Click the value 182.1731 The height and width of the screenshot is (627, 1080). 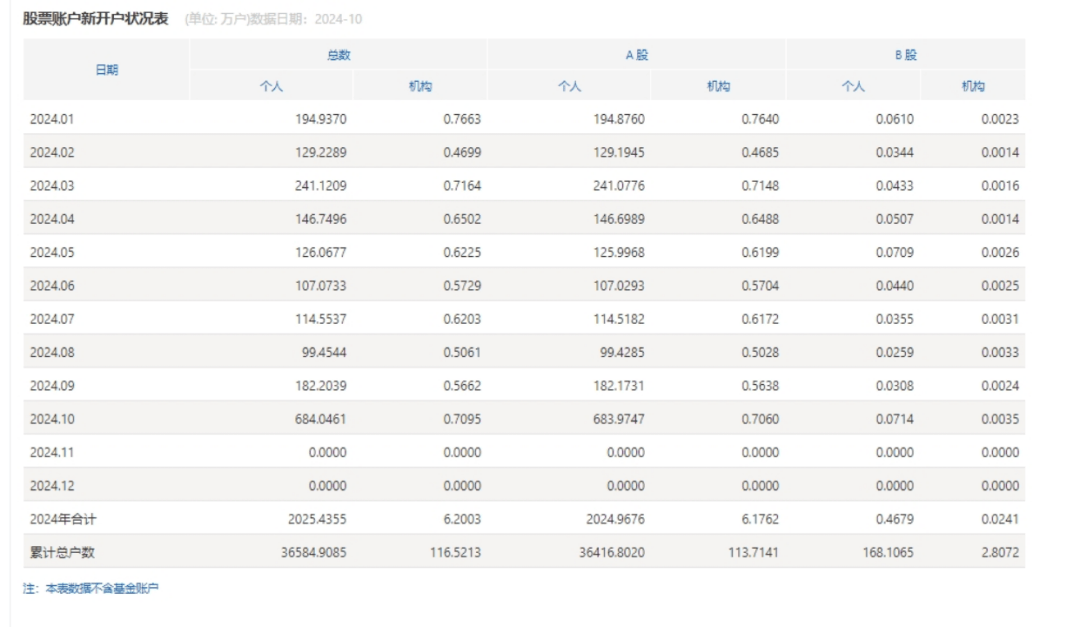coord(619,386)
